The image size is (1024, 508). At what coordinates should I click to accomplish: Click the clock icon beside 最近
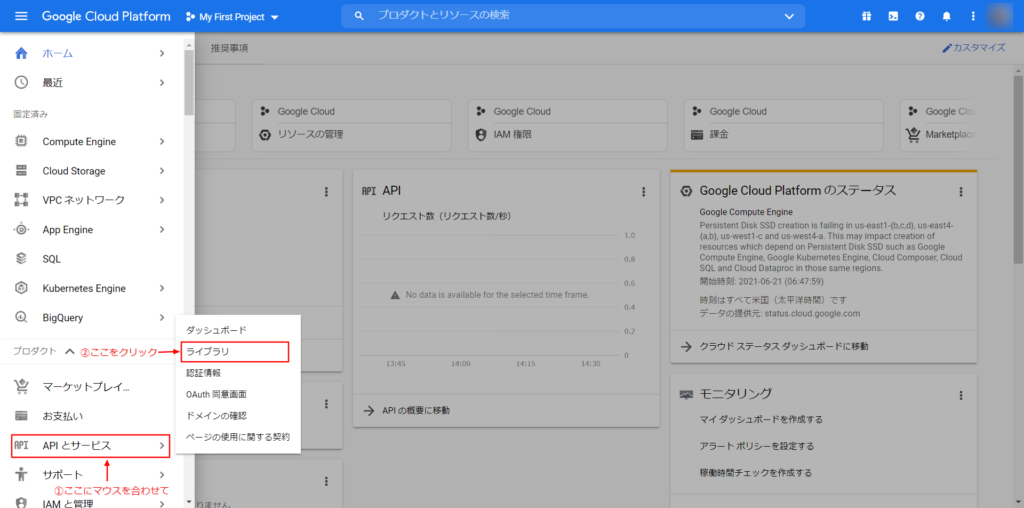[21, 82]
